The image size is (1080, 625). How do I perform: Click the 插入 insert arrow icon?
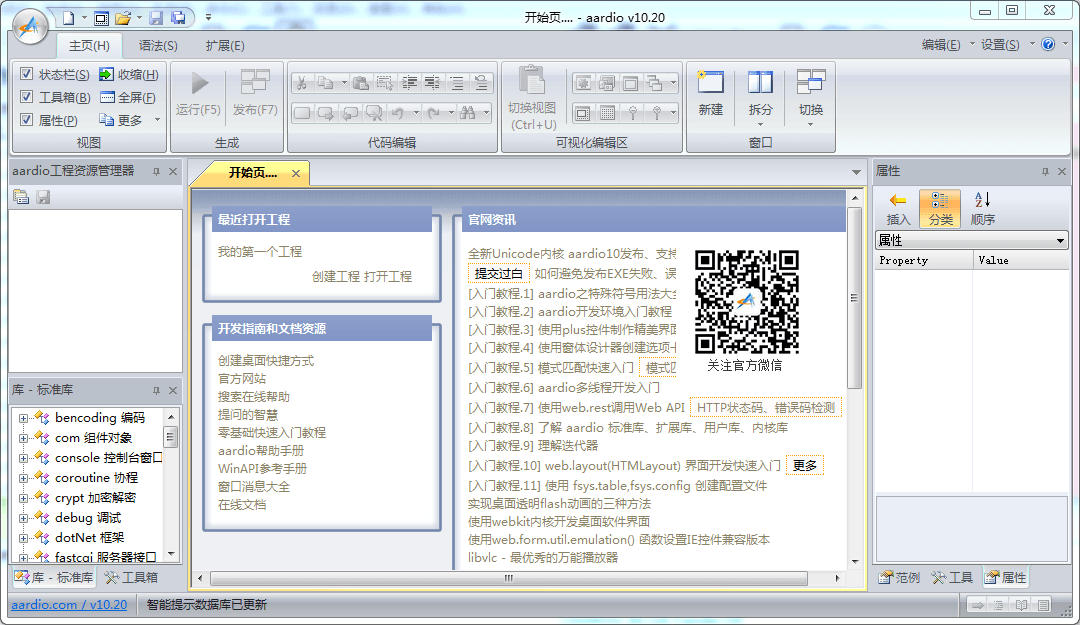(x=898, y=200)
